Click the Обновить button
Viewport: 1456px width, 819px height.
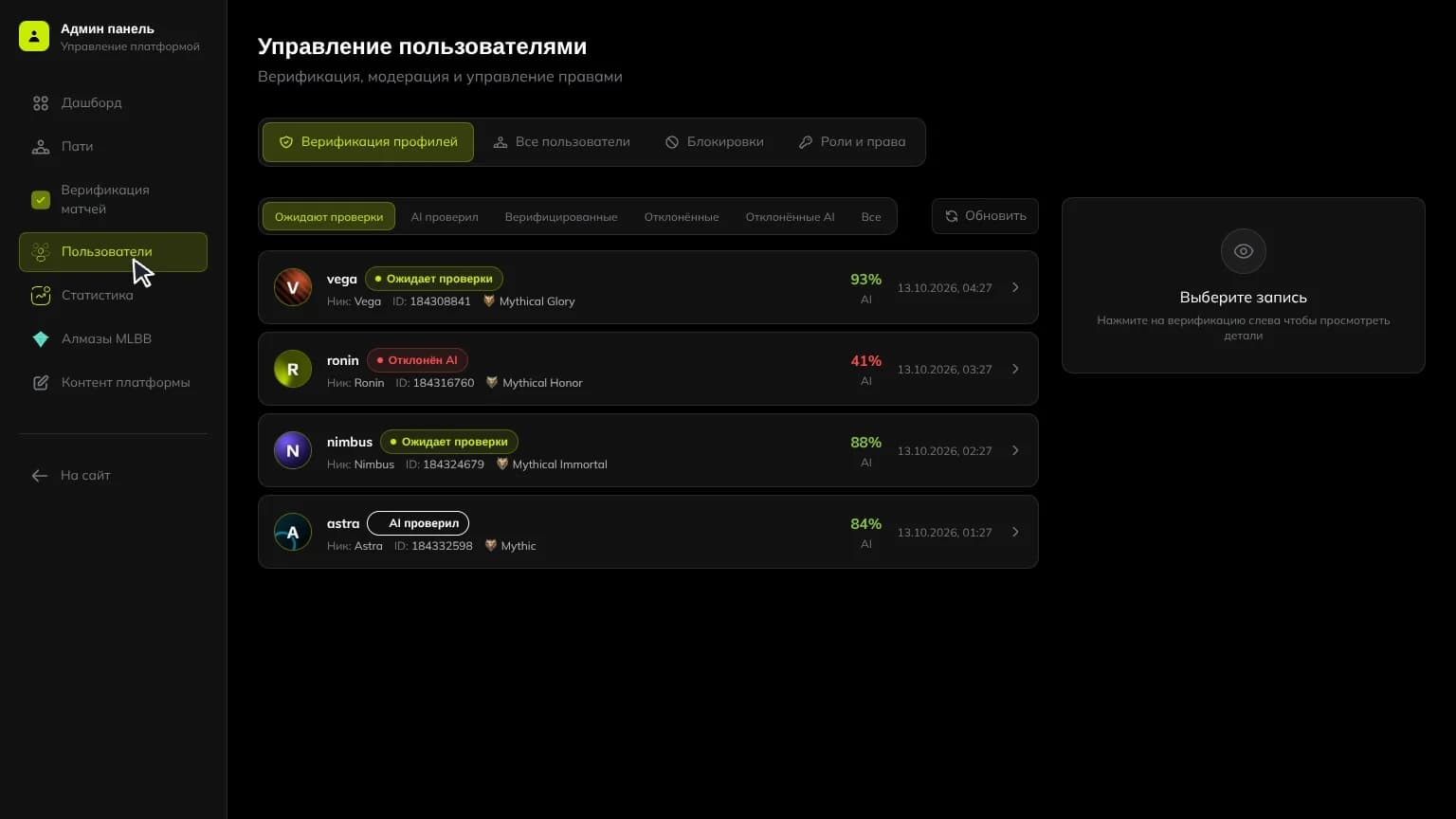985,216
